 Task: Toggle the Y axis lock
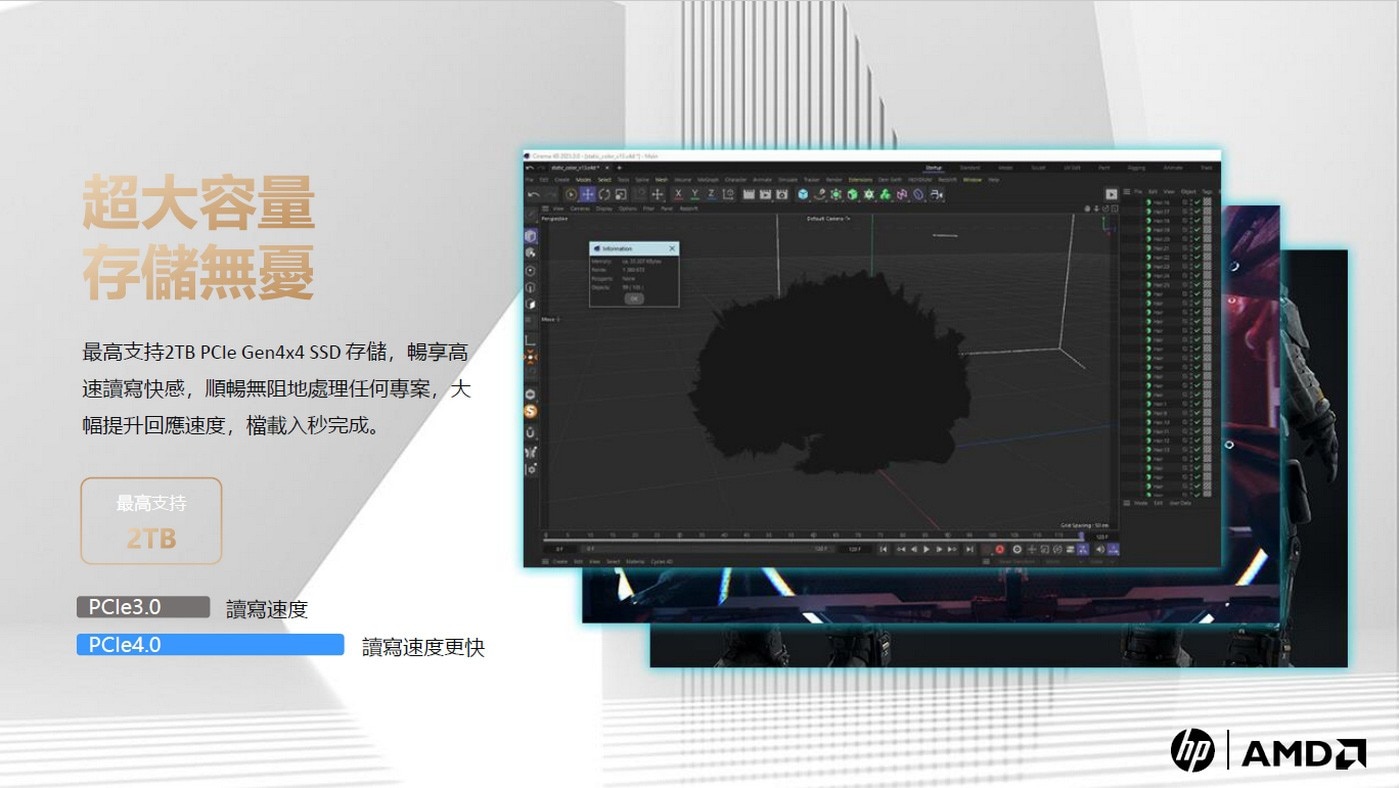point(695,195)
